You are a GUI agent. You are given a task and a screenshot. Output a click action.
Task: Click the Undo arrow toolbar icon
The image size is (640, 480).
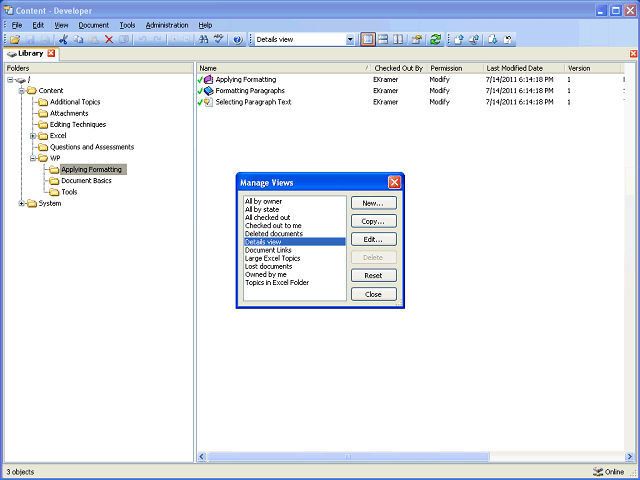pos(143,40)
